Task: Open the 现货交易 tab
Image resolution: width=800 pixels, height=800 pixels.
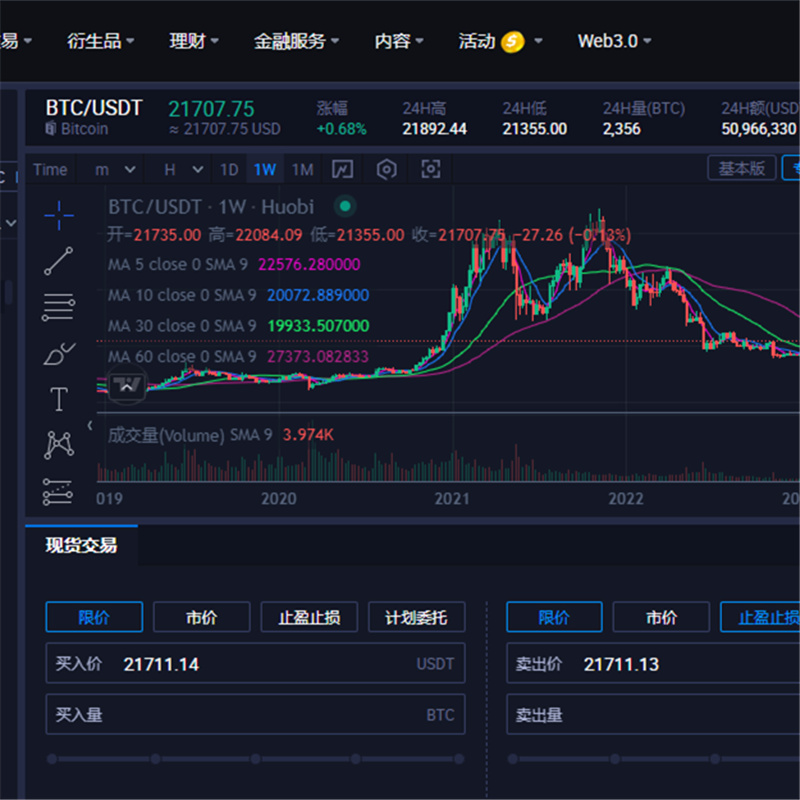Action: [x=81, y=545]
